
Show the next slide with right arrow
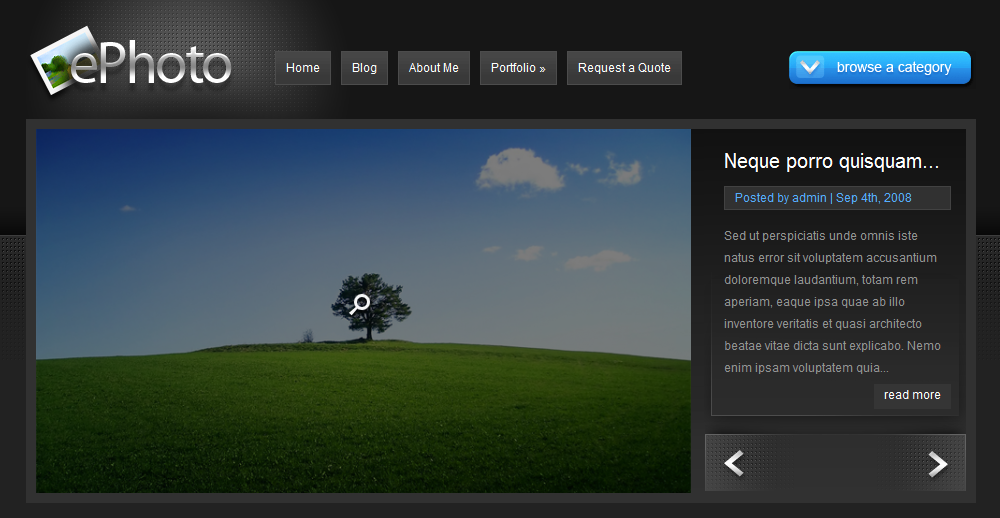coord(938,463)
